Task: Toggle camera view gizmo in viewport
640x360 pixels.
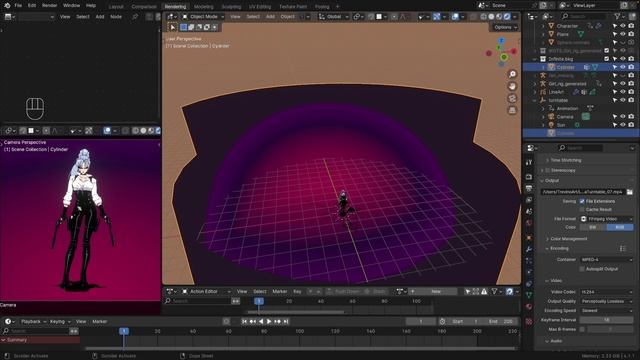Action: tap(512, 98)
